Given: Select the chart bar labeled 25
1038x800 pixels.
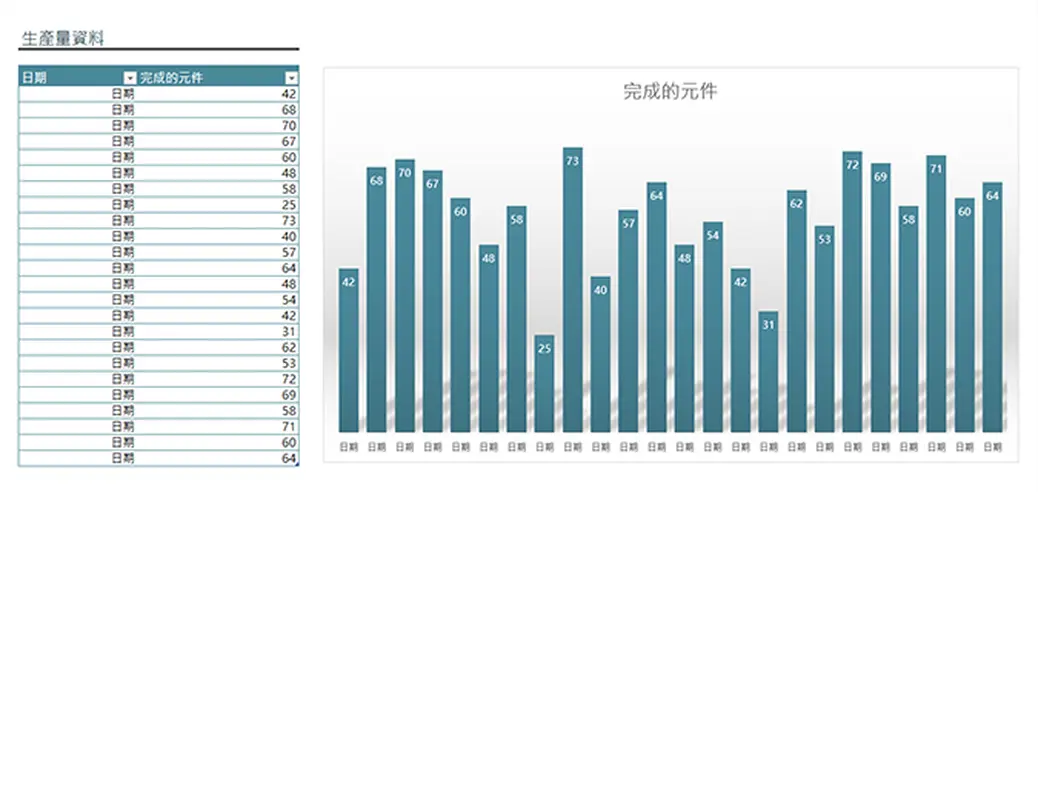Looking at the screenshot, I should pyautogui.click(x=544, y=385).
